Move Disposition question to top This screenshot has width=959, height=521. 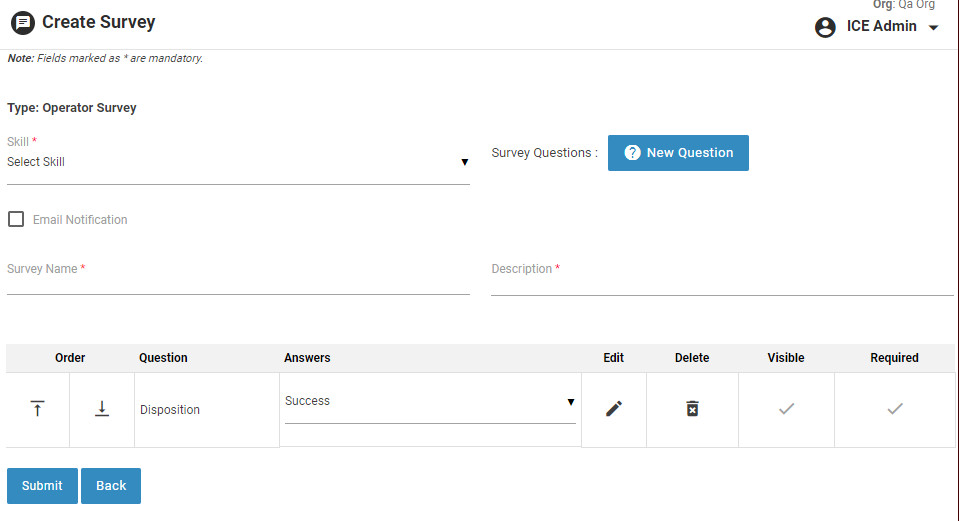[x=37, y=409]
